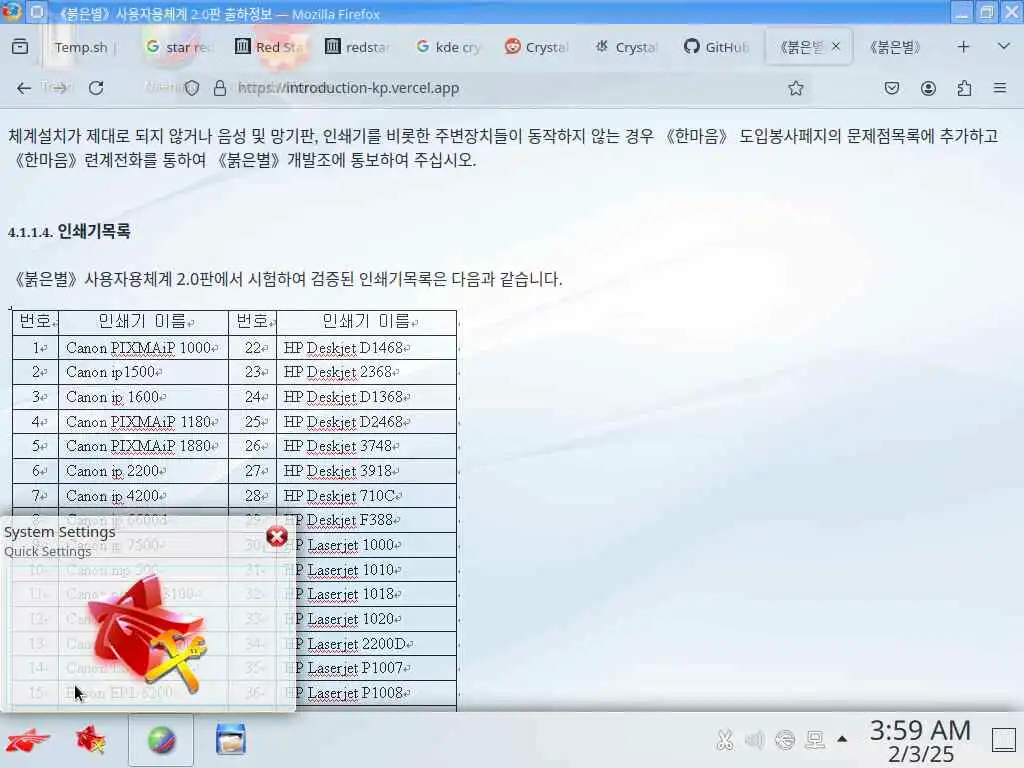Viewport: 1024px width, 768px height.
Task: Open the Red Star start menu
Action: click(27, 741)
